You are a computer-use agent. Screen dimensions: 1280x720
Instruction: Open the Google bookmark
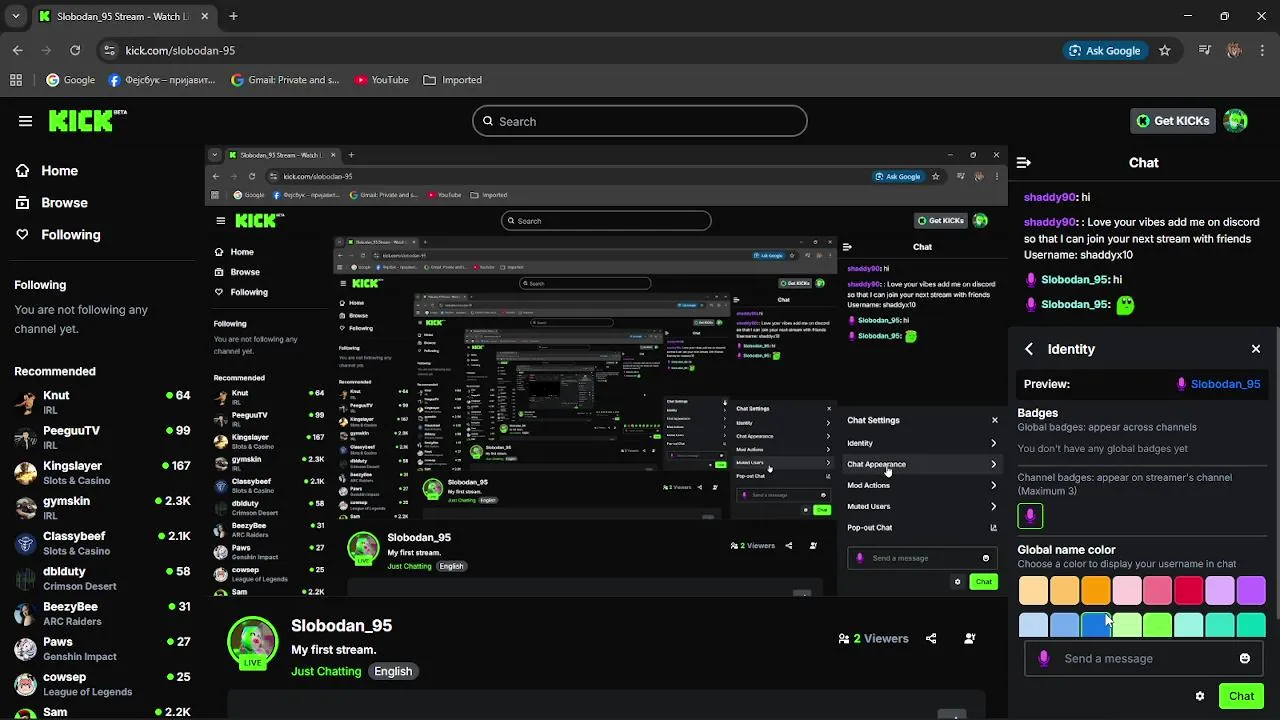click(70, 80)
